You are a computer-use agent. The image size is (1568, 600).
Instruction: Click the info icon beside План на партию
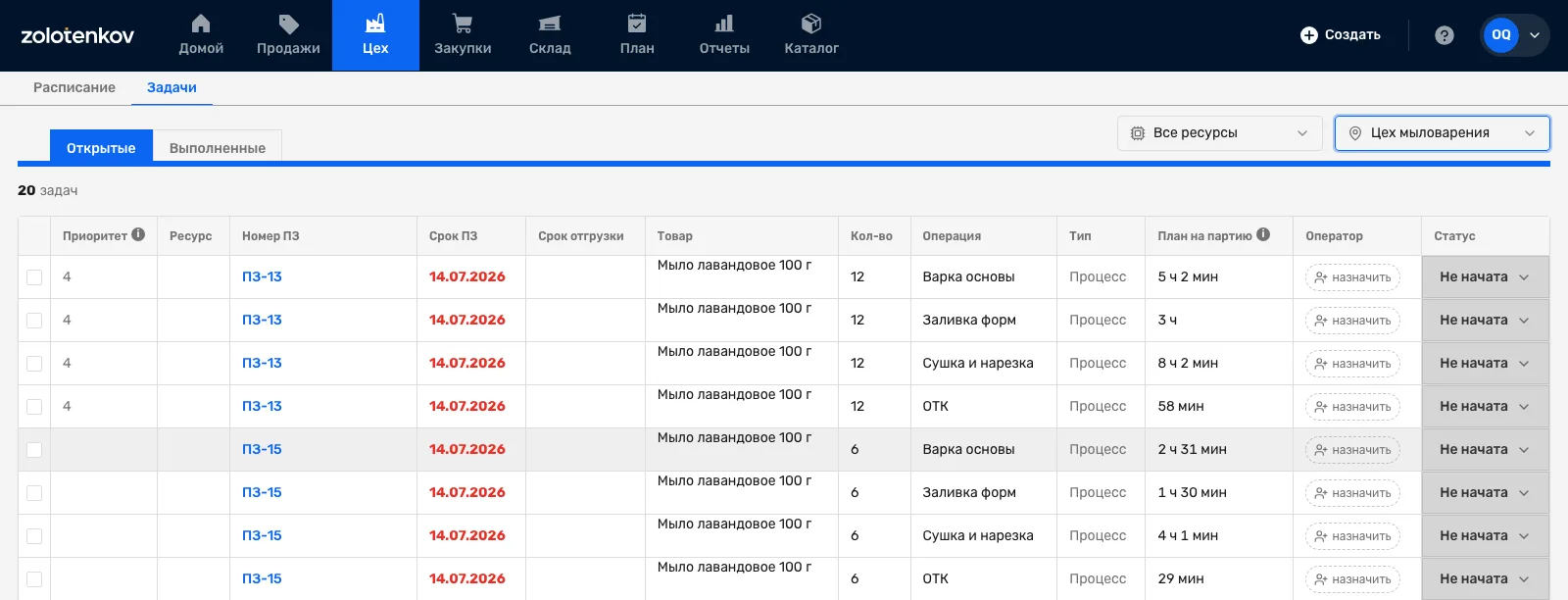1263,234
